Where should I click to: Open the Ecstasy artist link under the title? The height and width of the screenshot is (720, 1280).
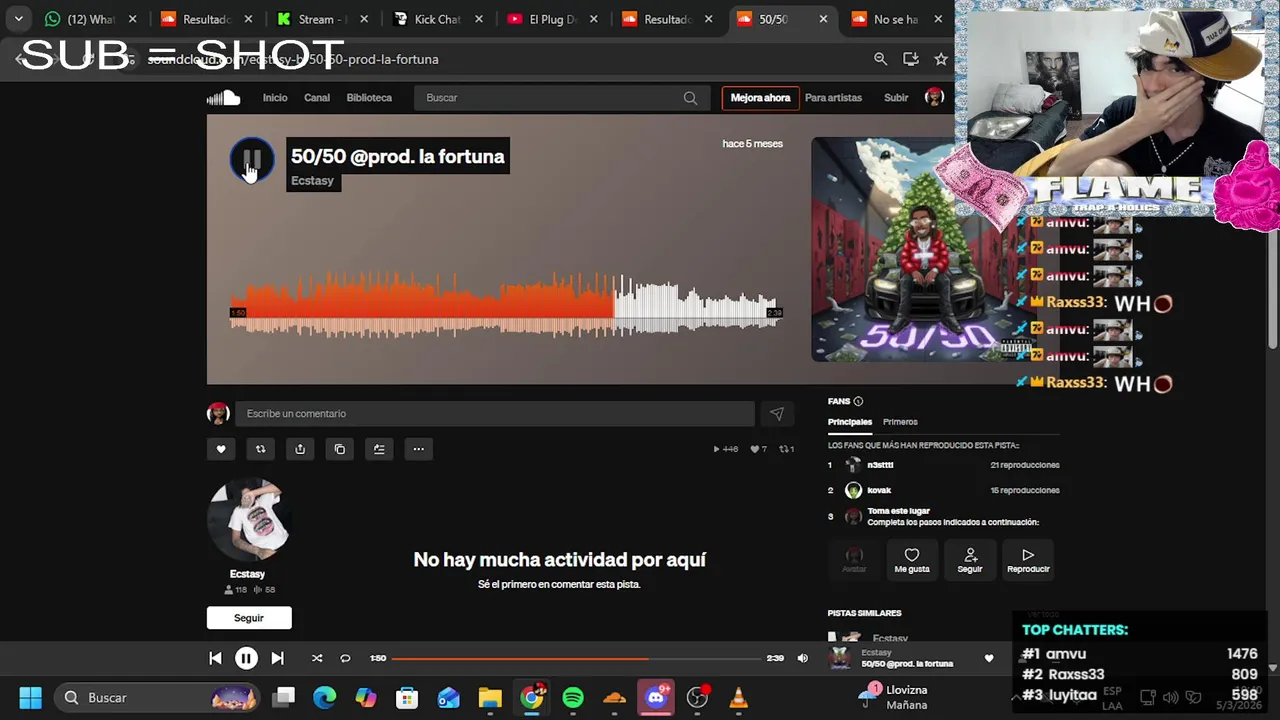click(312, 181)
